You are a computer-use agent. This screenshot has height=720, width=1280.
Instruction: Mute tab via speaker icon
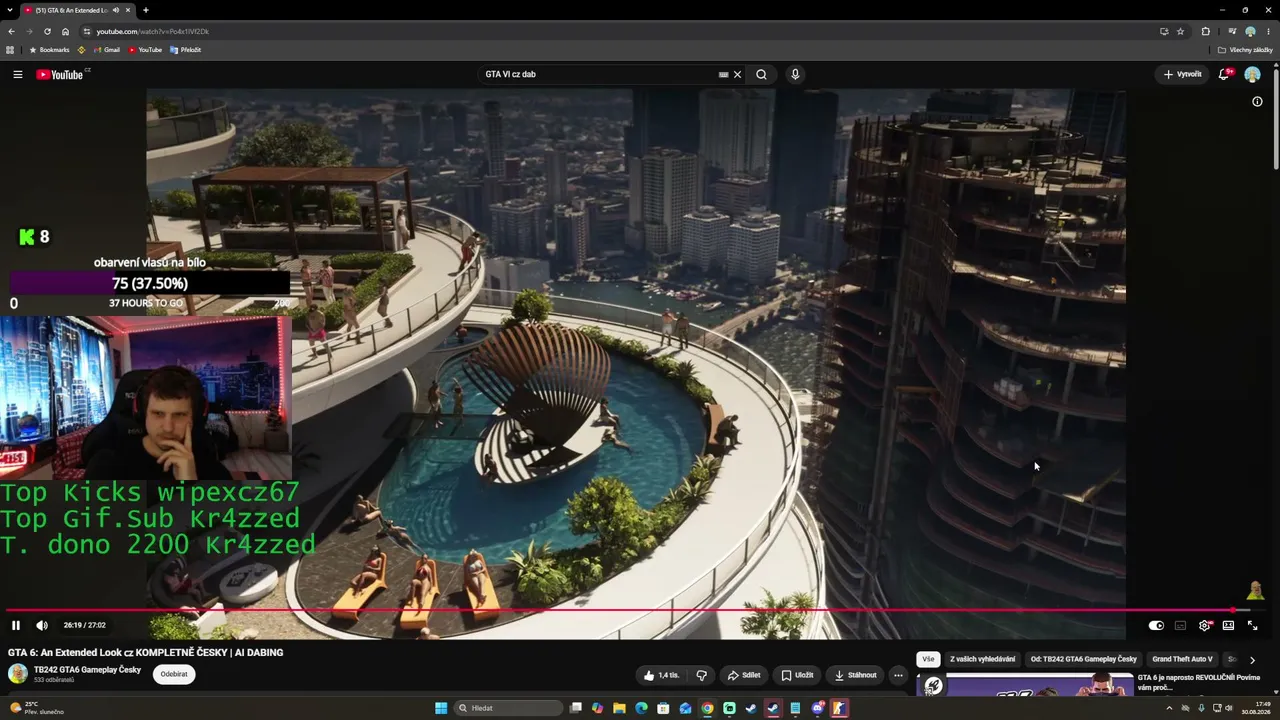[x=114, y=10]
